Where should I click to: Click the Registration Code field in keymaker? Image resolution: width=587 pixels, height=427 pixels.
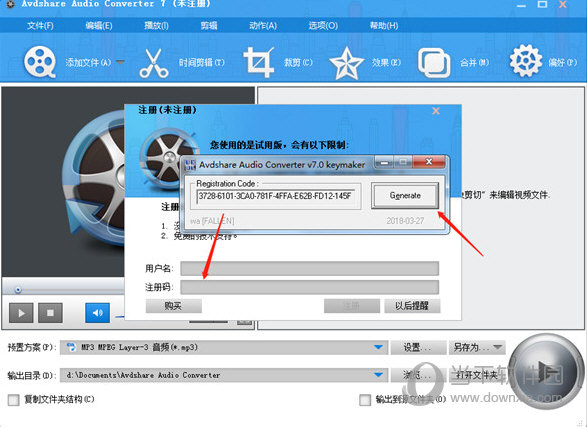[x=276, y=196]
